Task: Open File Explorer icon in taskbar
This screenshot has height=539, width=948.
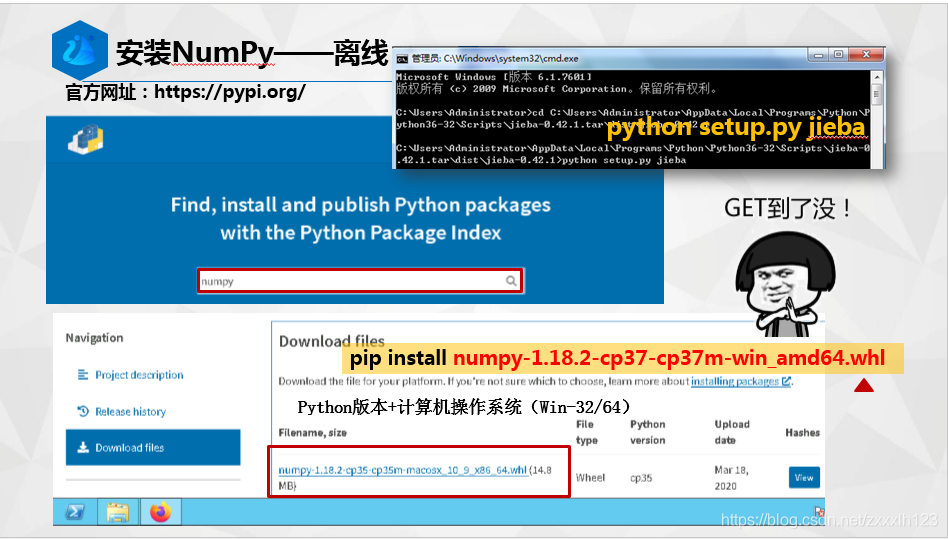Action: [117, 512]
